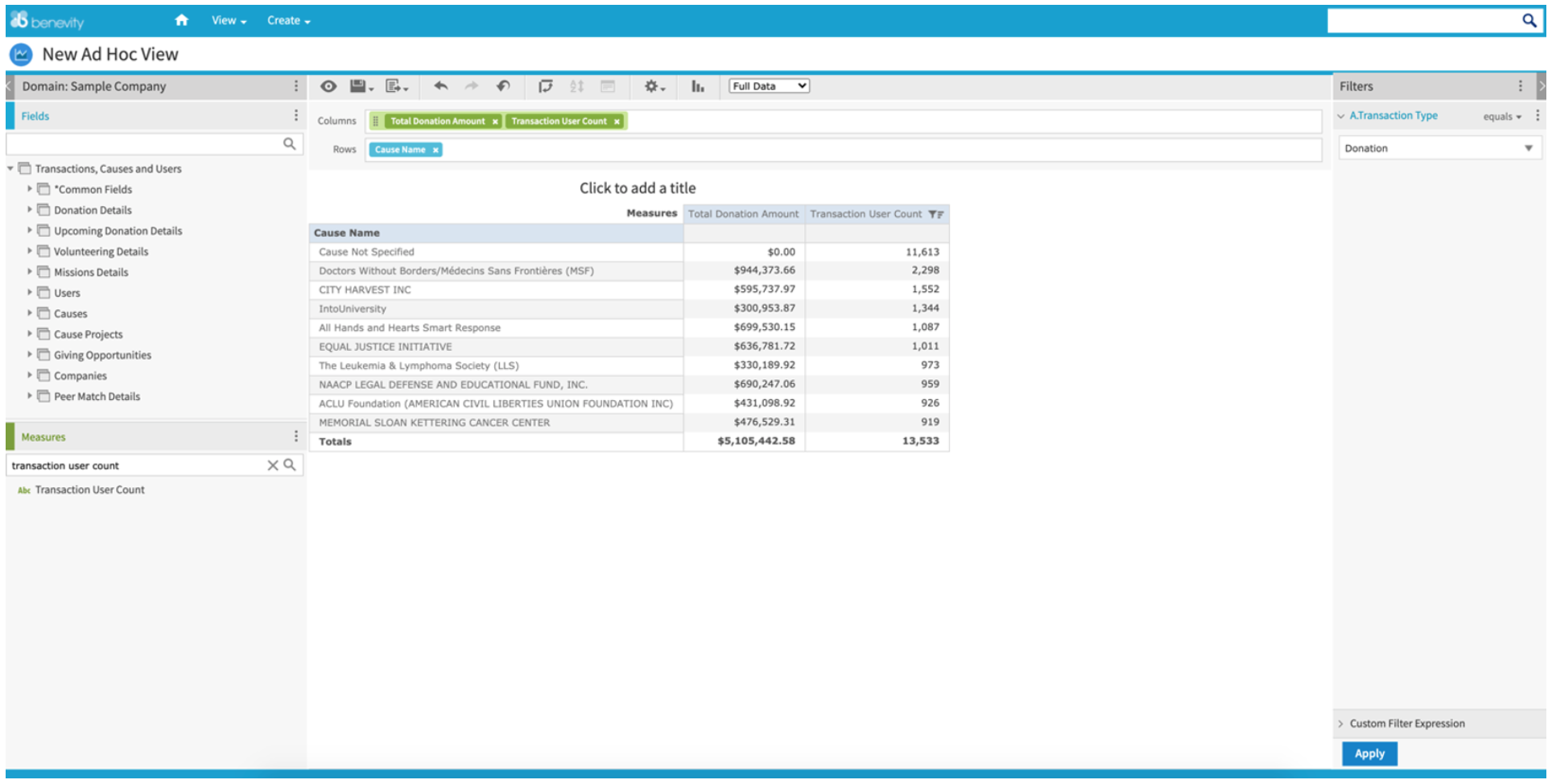Image resolution: width=1552 pixels, height=784 pixels.
Task: Open Transaction Type filter kebab menu
Action: click(1538, 115)
